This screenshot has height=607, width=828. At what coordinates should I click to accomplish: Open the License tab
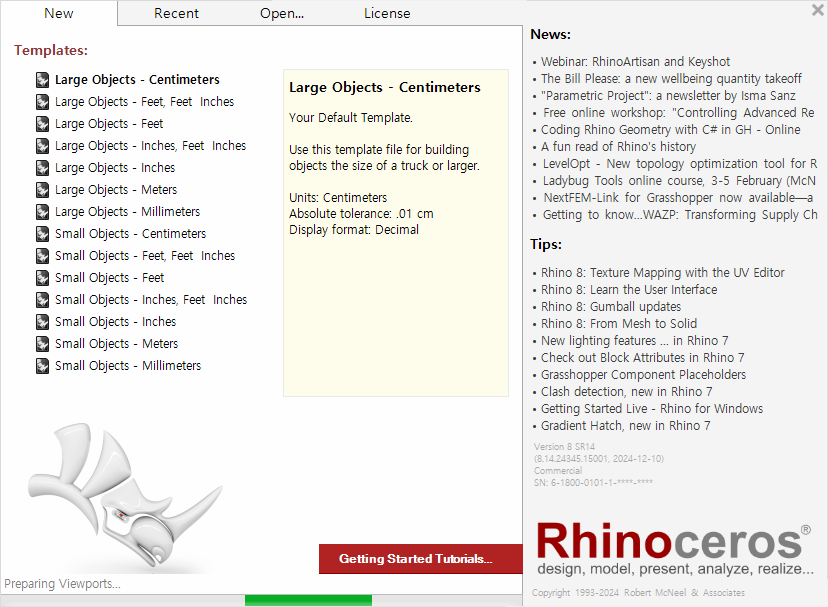point(387,13)
